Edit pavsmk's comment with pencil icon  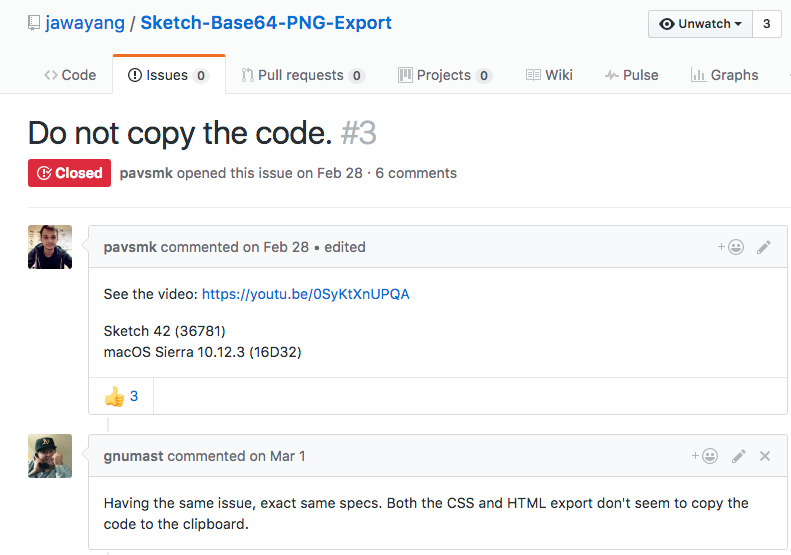(x=764, y=247)
